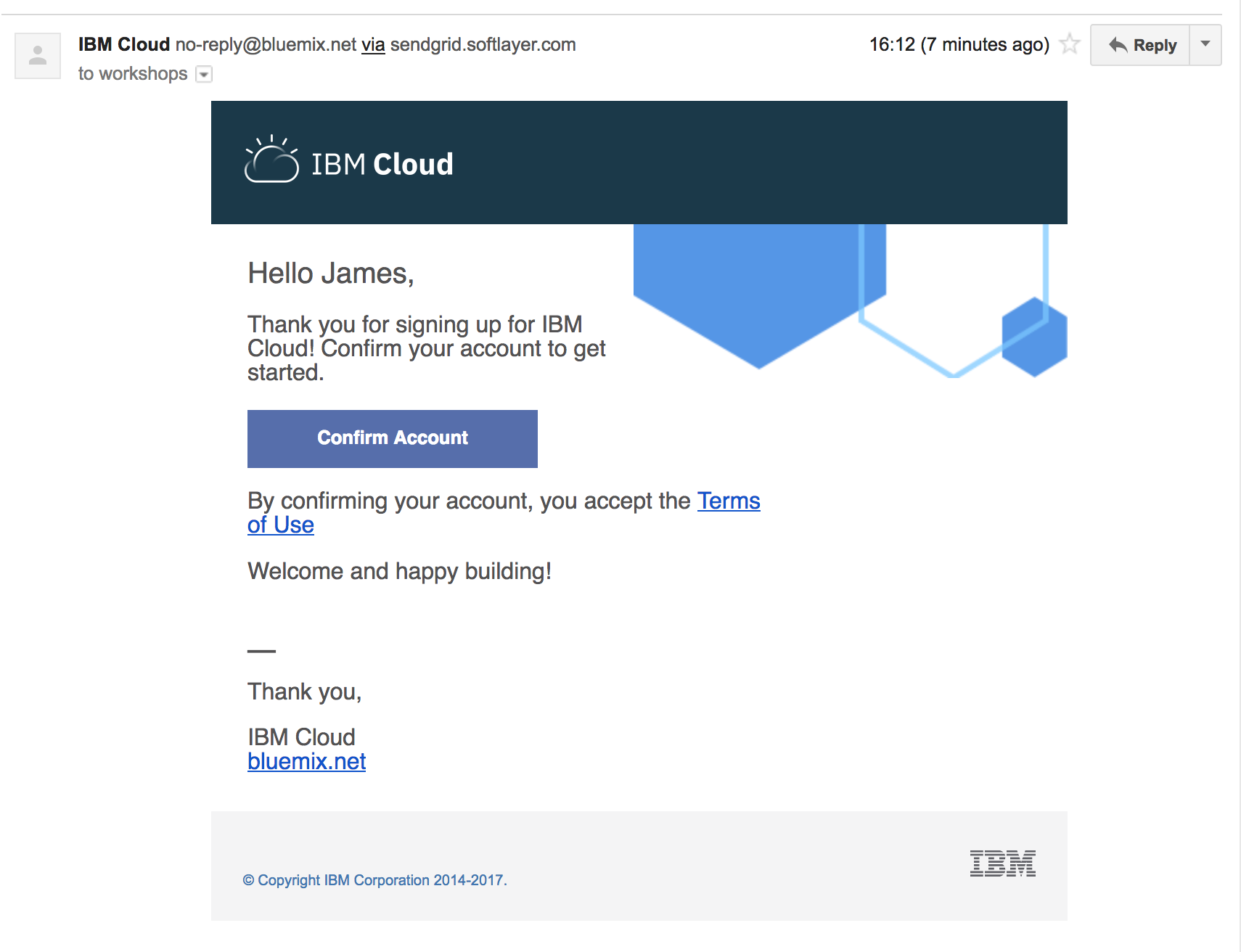The image size is (1241, 952).
Task: Click the Confirm Account button
Action: (x=393, y=438)
